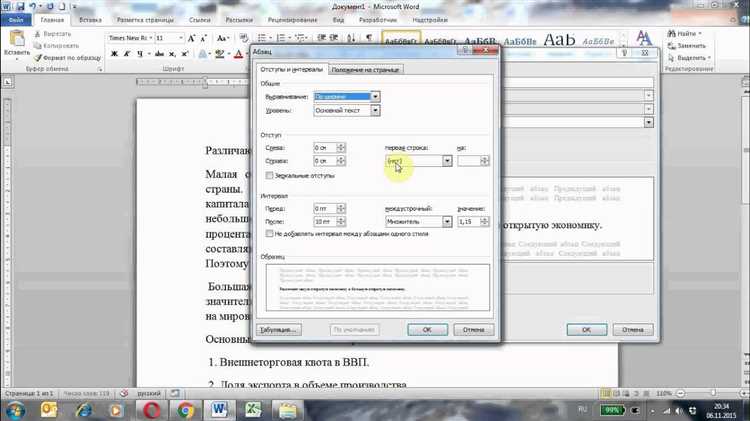This screenshot has height=421, width=750.
Task: Open Opera from the Windows taskbar
Action: 151,410
